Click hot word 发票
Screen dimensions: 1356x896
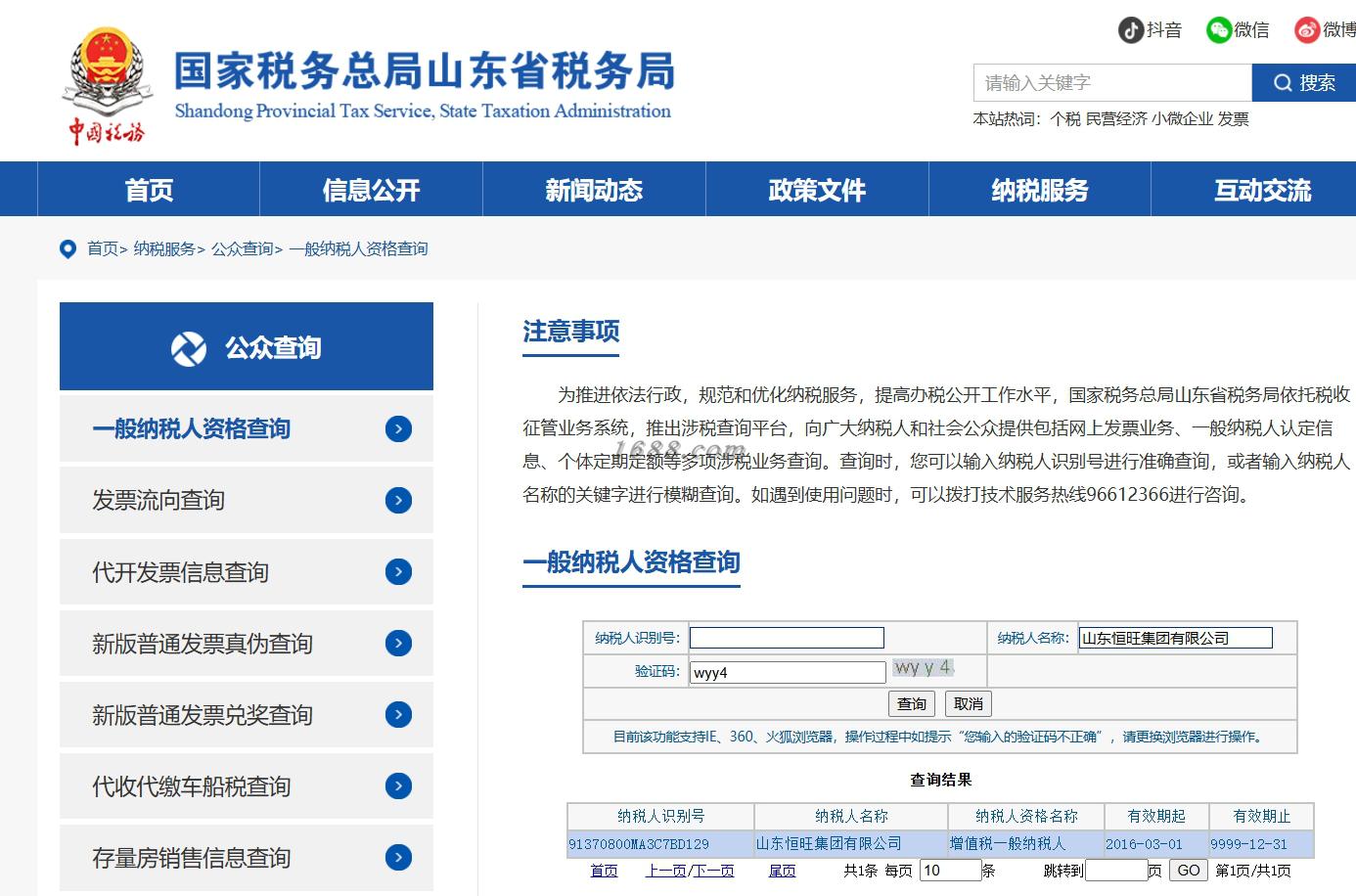pos(1234,119)
